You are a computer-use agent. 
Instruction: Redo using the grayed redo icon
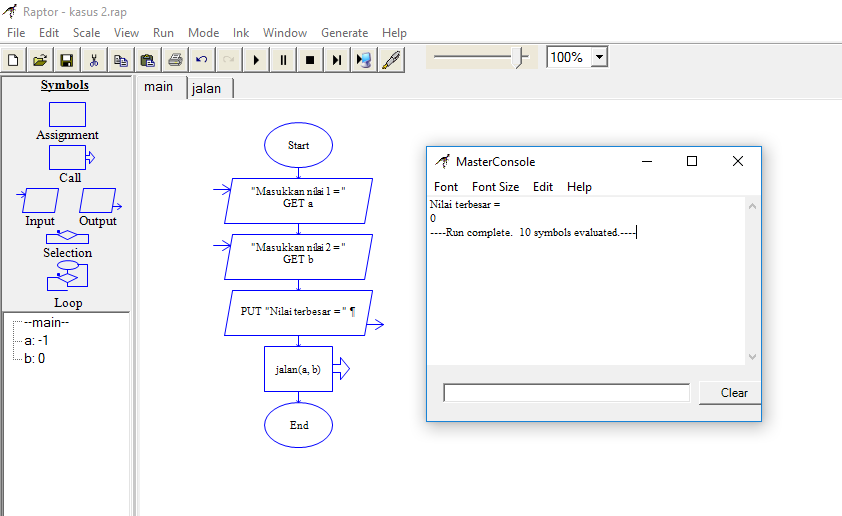(229, 60)
